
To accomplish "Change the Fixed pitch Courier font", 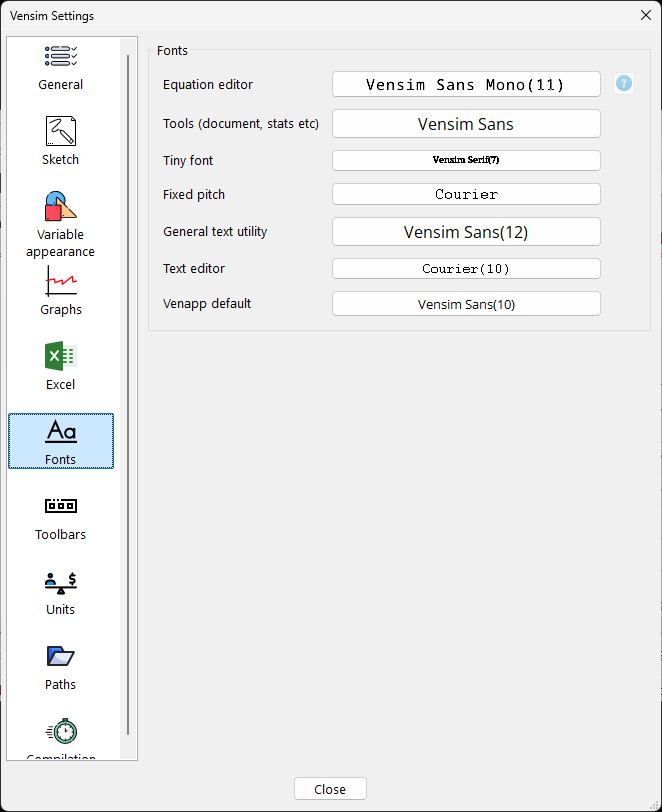I will coord(466,194).
